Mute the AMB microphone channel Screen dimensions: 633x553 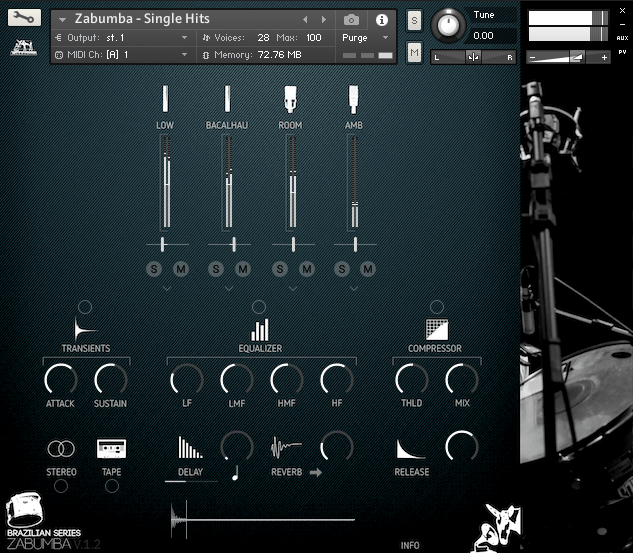click(367, 268)
